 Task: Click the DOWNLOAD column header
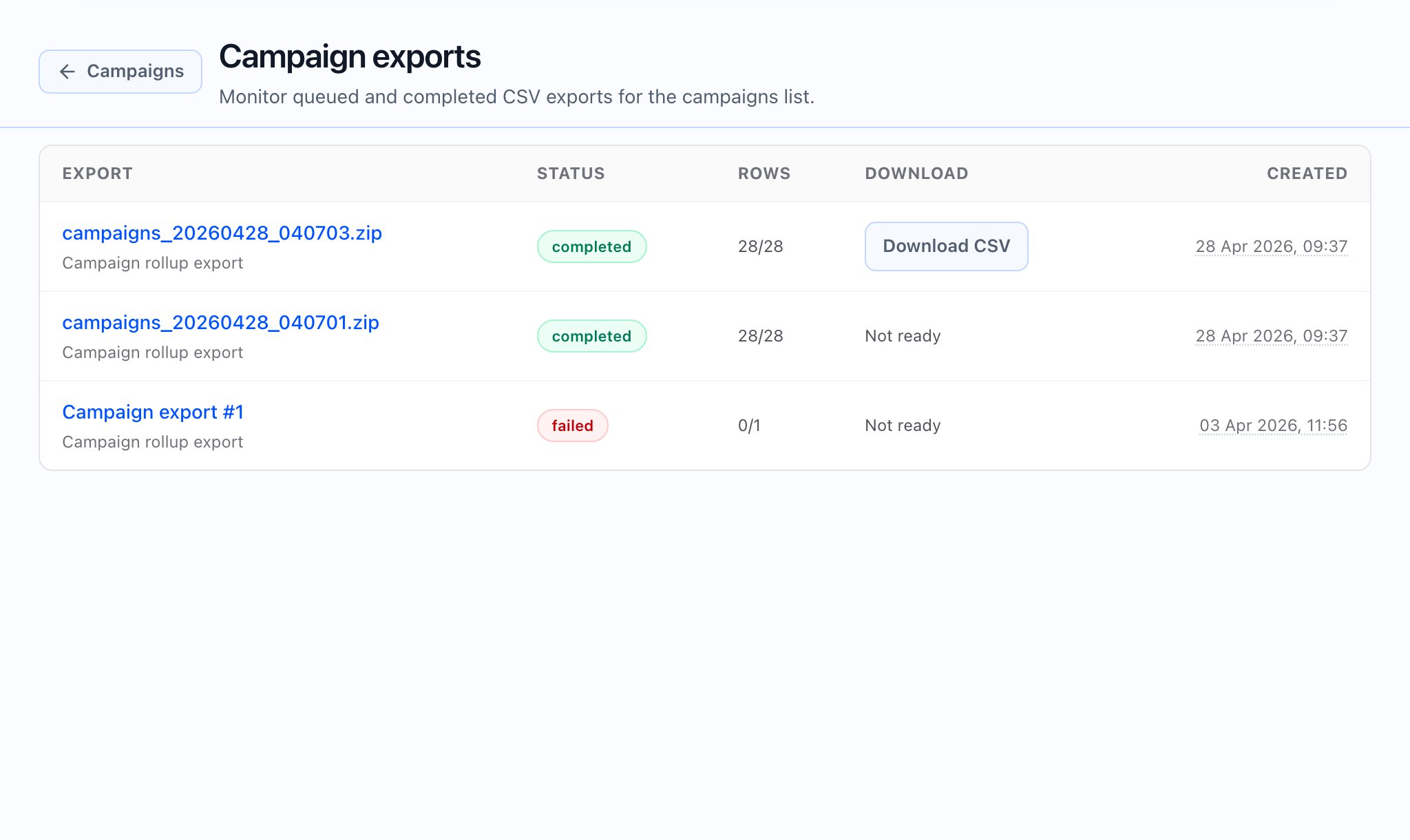916,174
